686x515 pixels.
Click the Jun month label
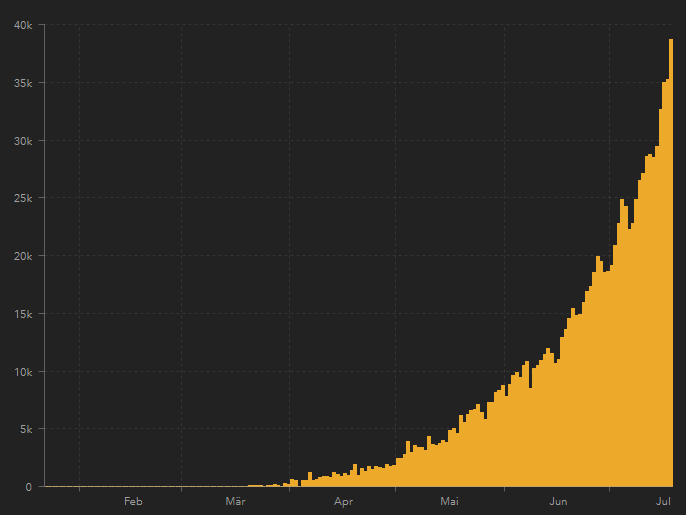click(558, 501)
